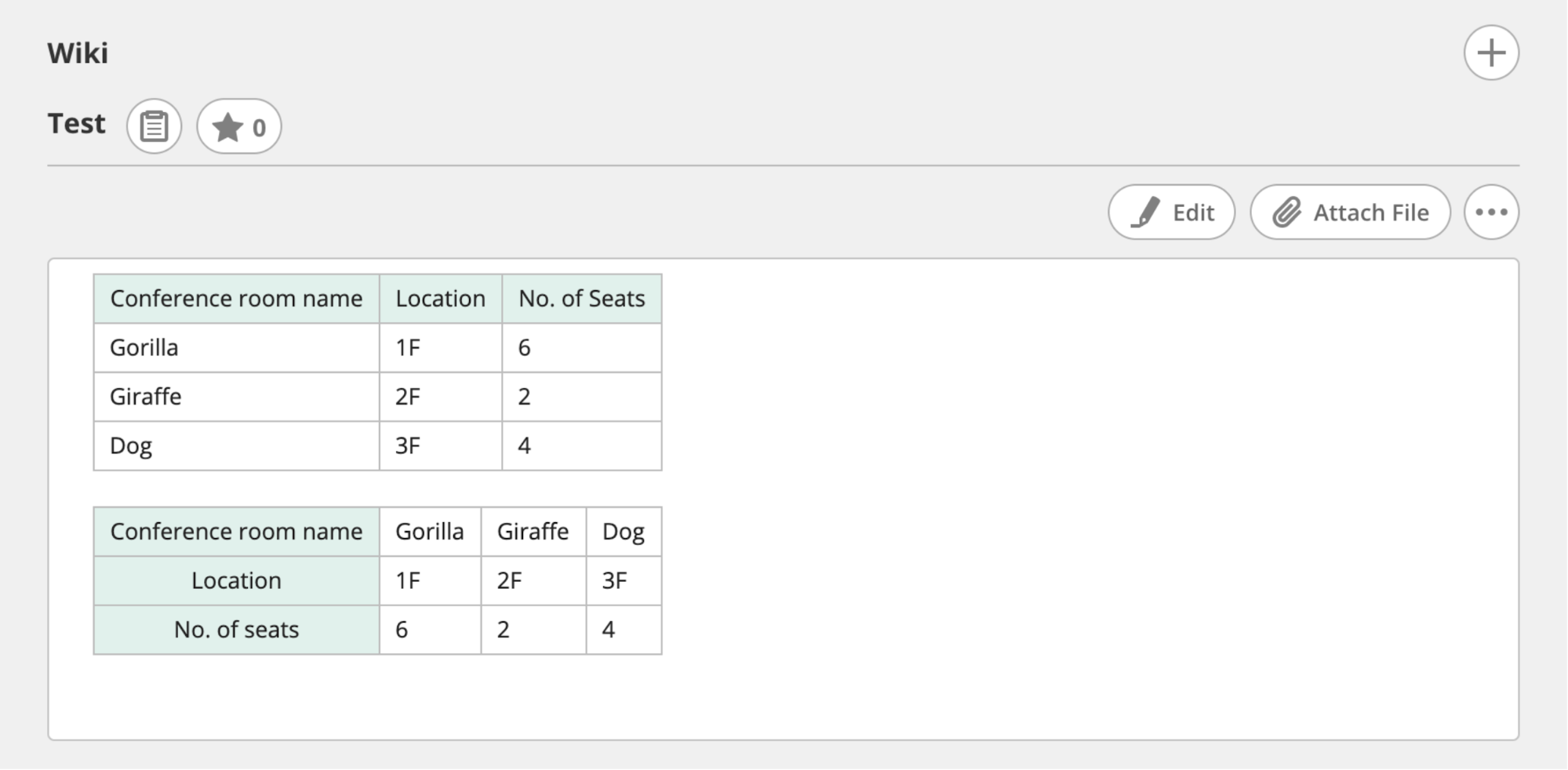Click the Attach File button
Viewport: 1568px width, 770px height.
point(1349,212)
